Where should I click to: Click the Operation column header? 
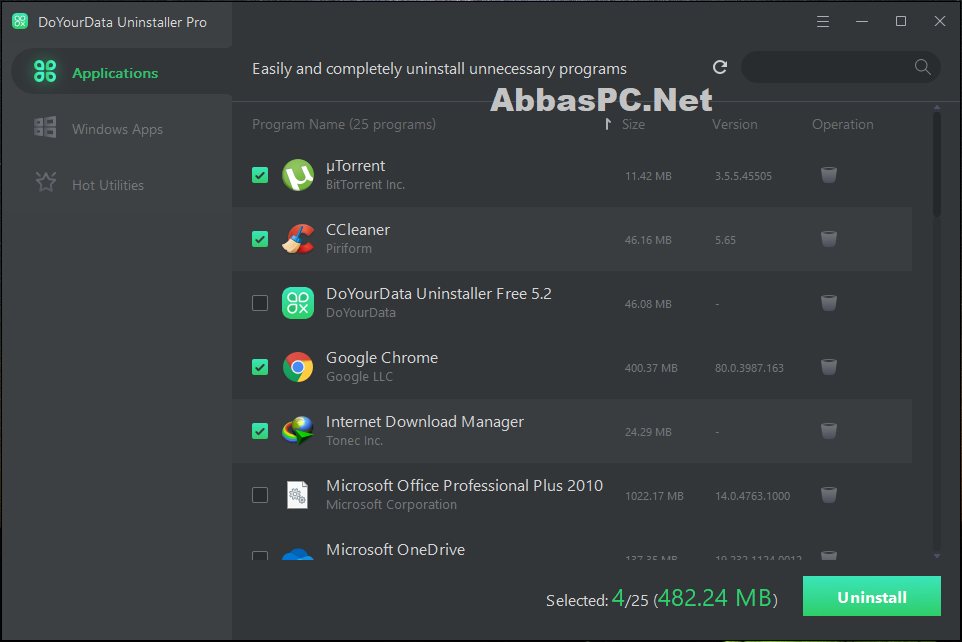842,124
